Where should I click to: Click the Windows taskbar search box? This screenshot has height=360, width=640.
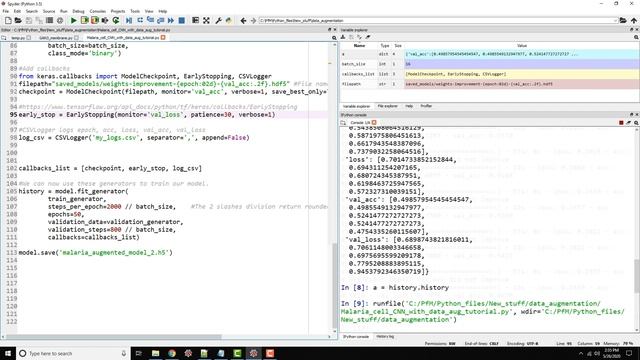(73, 353)
